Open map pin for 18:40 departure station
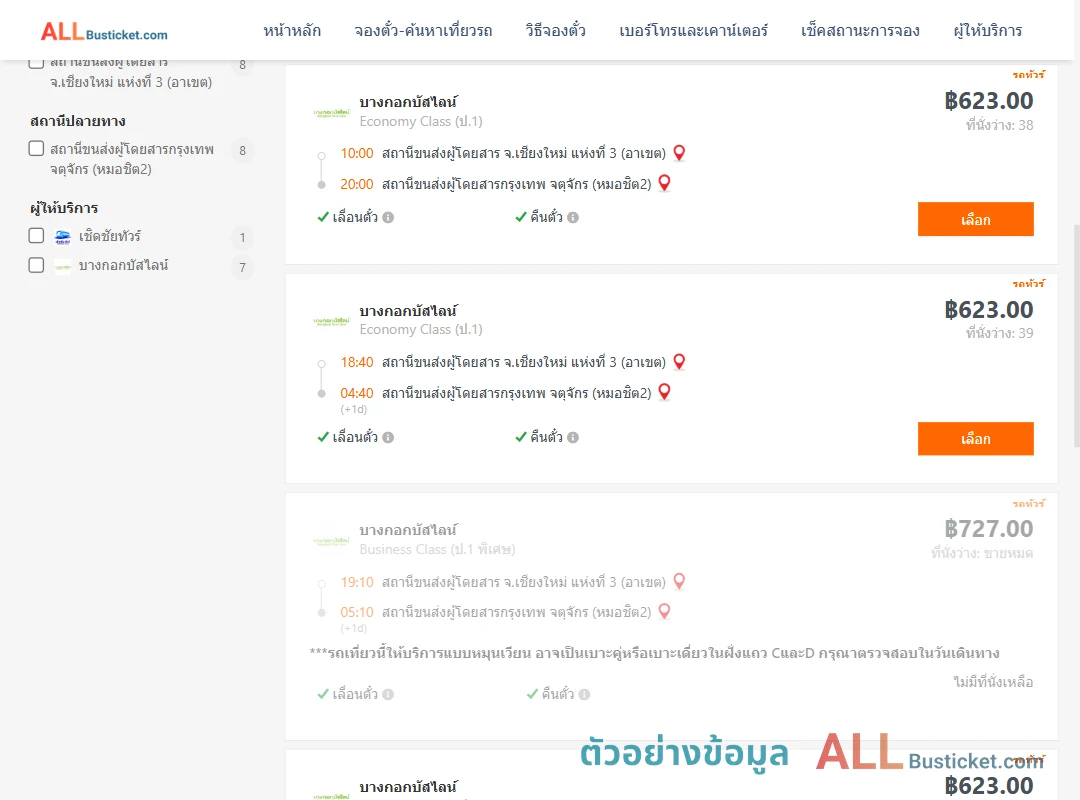 [679, 362]
